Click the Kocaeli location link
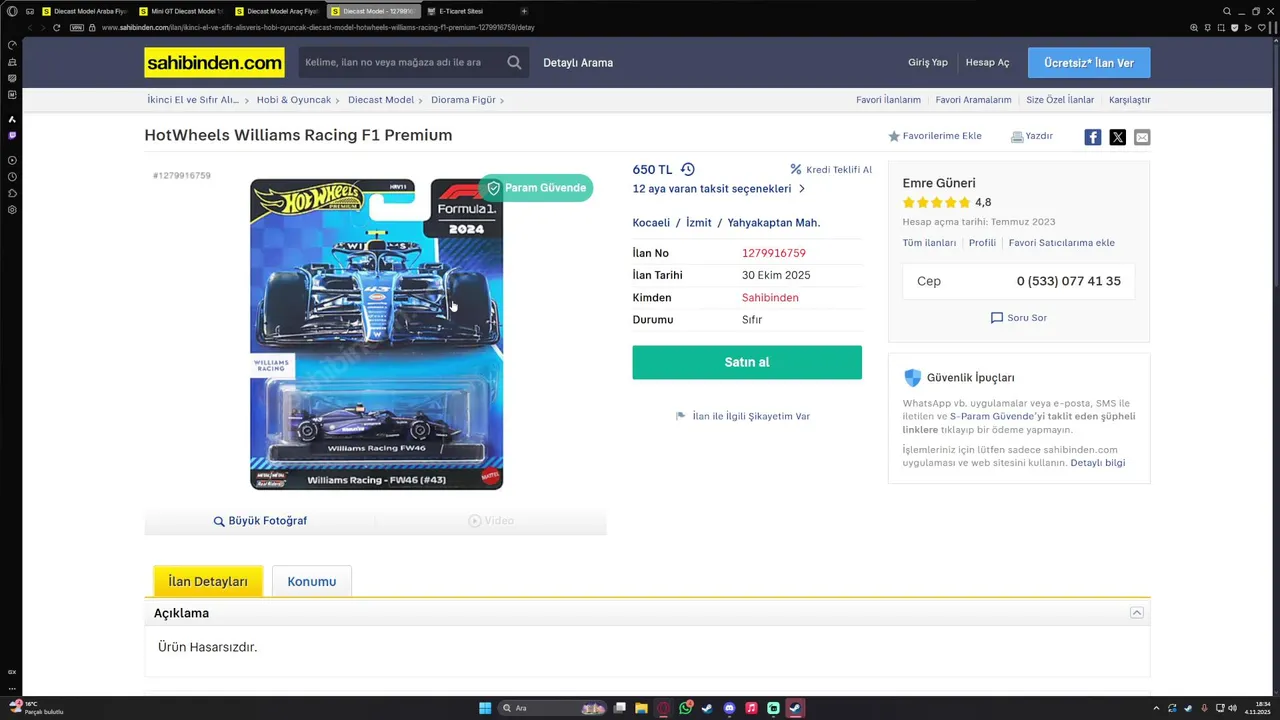This screenshot has height=720, width=1280. [x=651, y=223]
